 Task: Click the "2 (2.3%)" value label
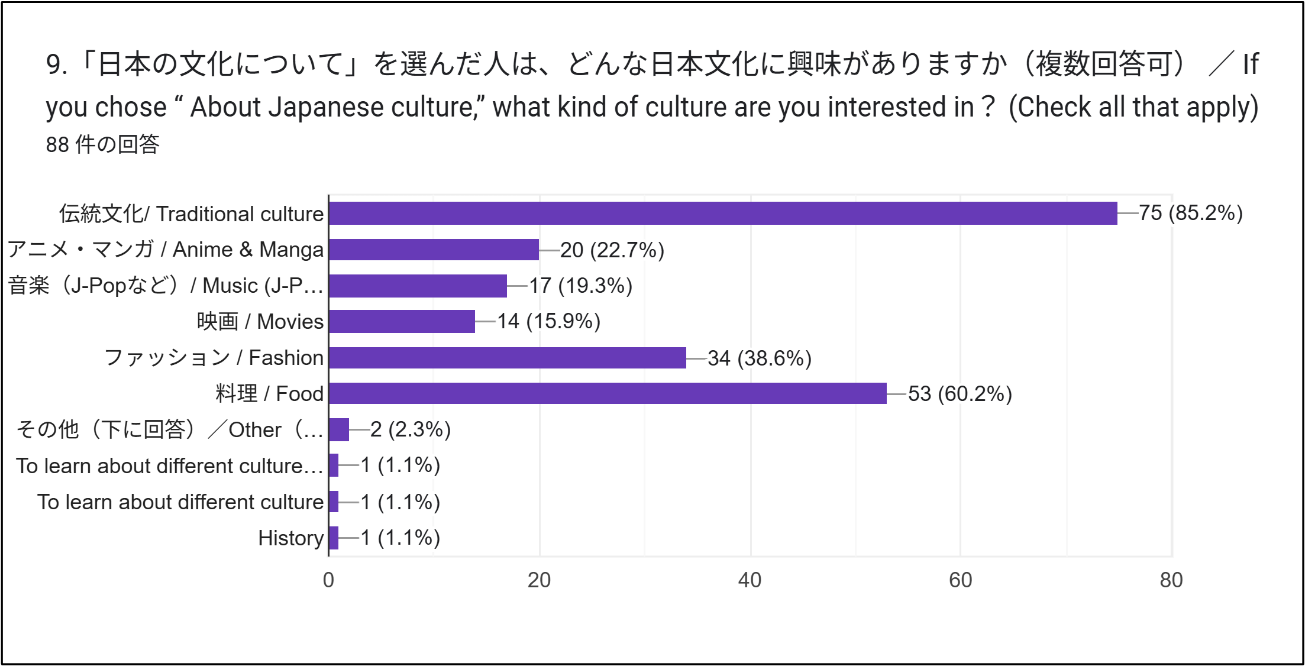pyautogui.click(x=410, y=430)
